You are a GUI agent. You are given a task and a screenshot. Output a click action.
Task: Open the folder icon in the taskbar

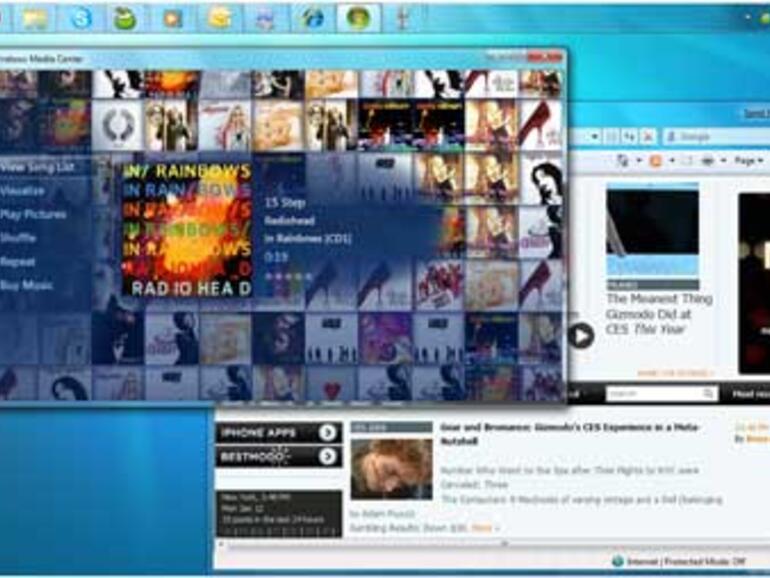[x=34, y=19]
